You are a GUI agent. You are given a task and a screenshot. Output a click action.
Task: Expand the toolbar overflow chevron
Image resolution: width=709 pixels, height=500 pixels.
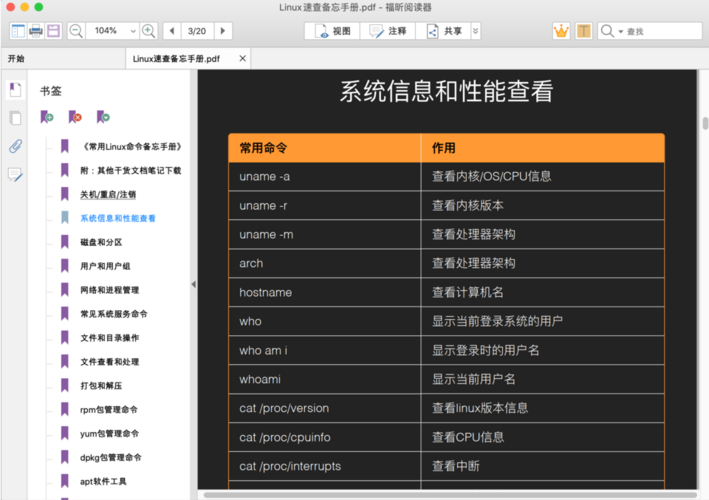[x=475, y=31]
